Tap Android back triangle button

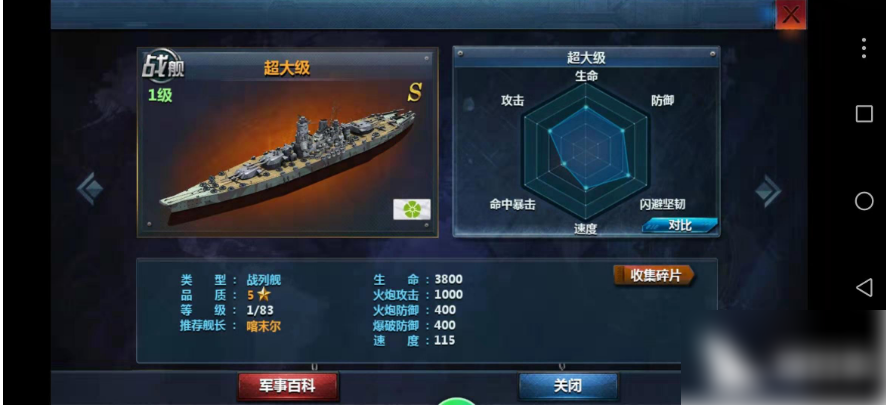(864, 288)
